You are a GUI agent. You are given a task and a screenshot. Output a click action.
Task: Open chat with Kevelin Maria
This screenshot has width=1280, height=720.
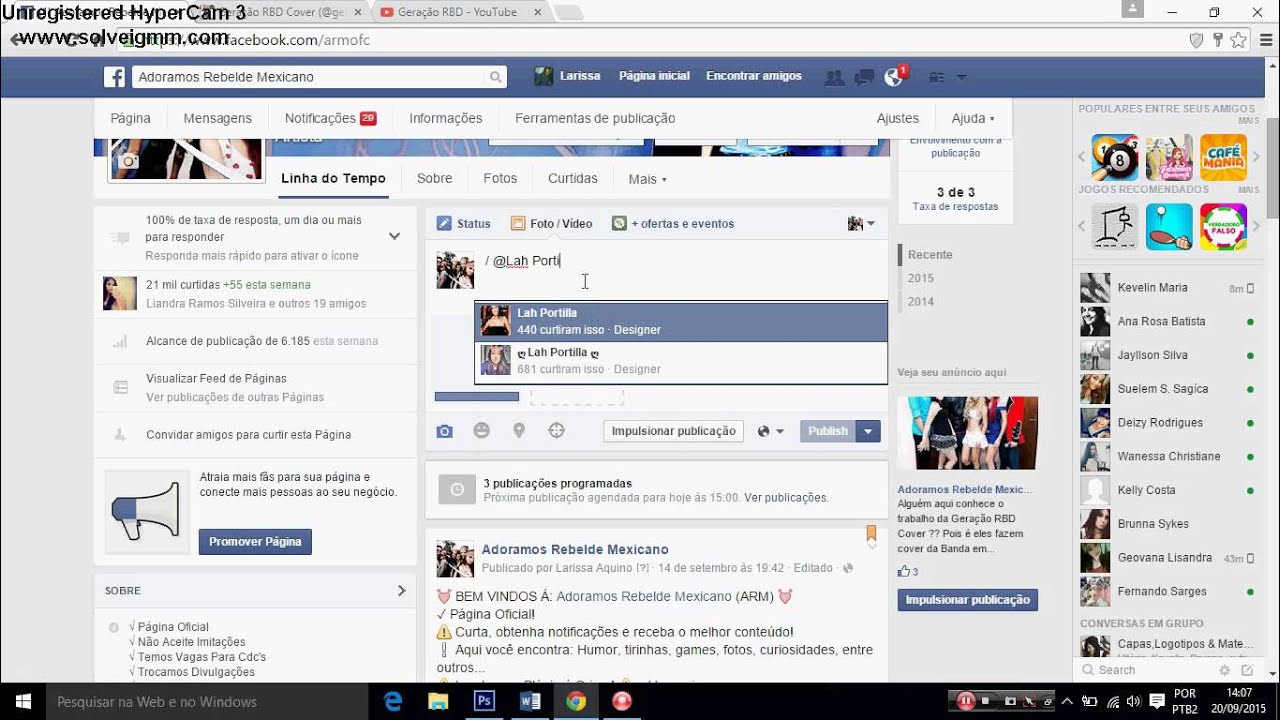(x=1168, y=288)
